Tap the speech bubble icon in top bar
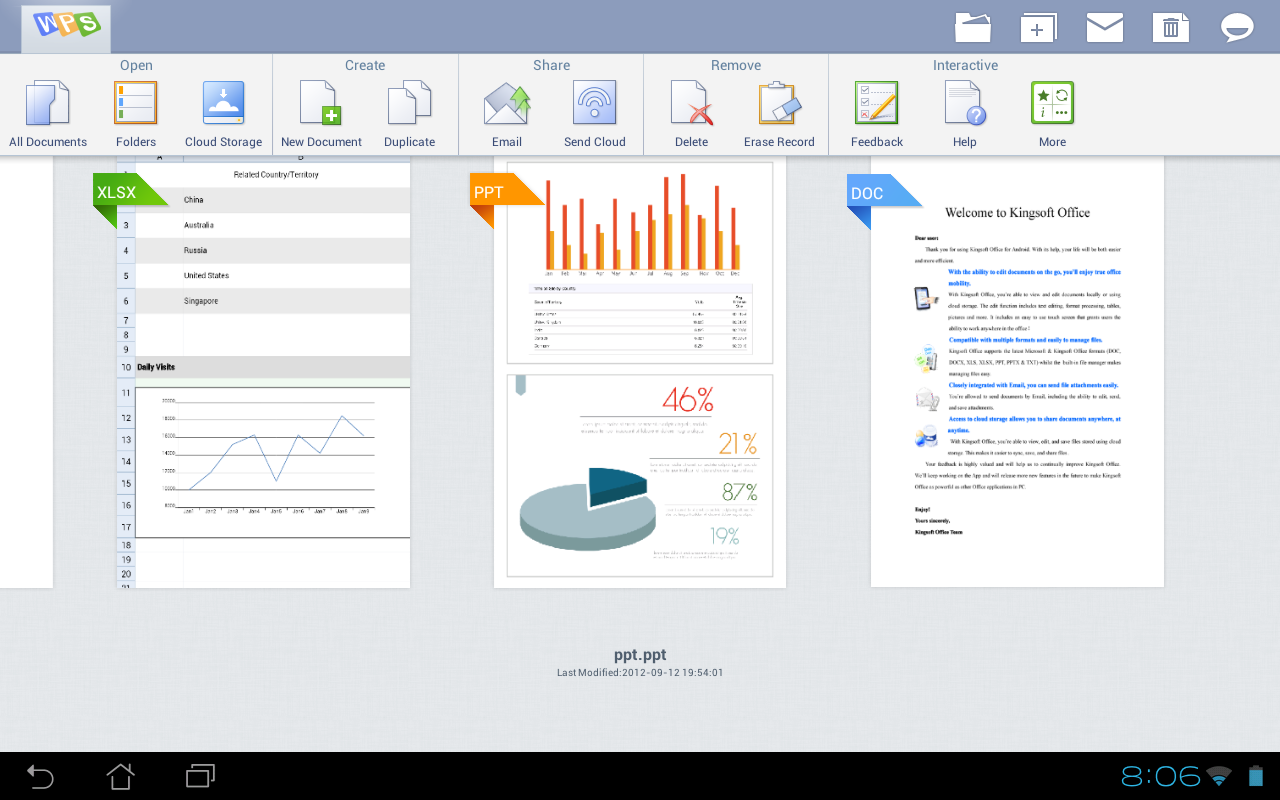This screenshot has height=800, width=1280. (1237, 27)
